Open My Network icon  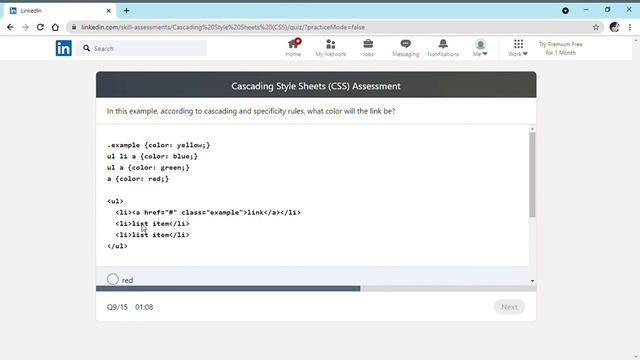click(331, 44)
